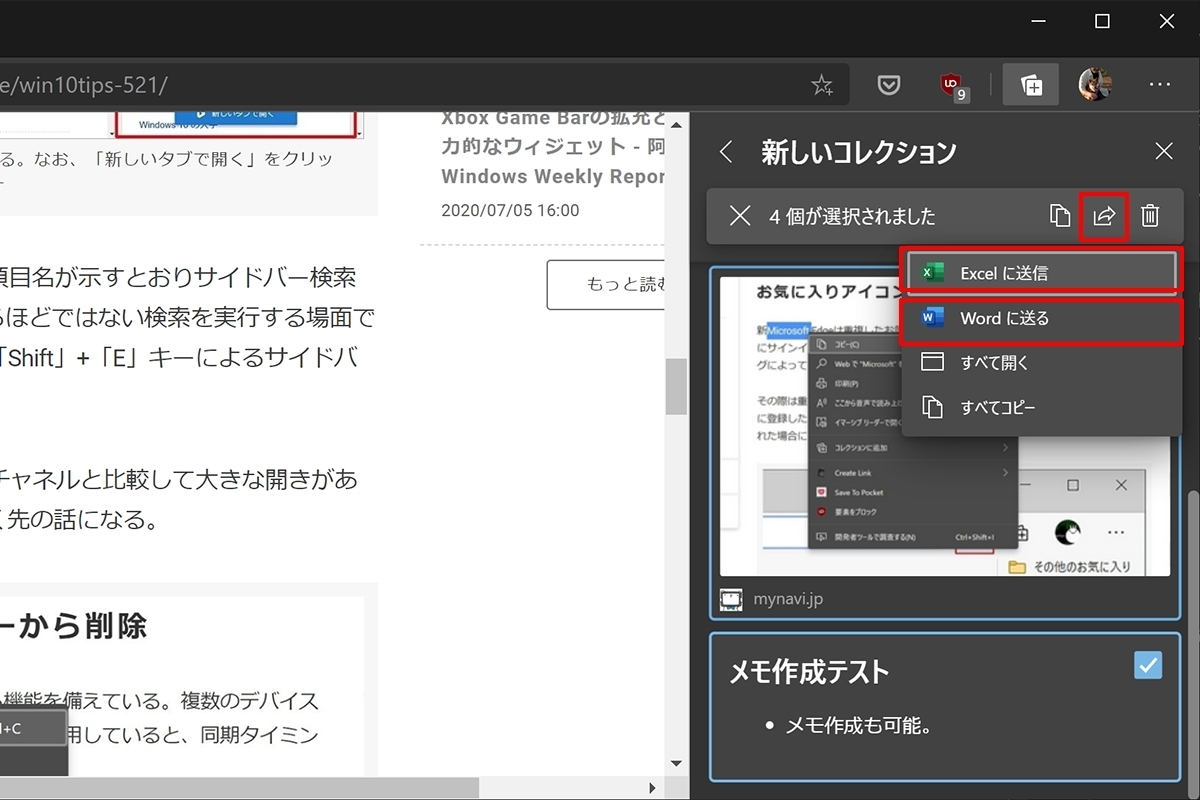Select すべて開く in the share menu
Viewport: 1200px width, 800px height.
(x=1042, y=362)
